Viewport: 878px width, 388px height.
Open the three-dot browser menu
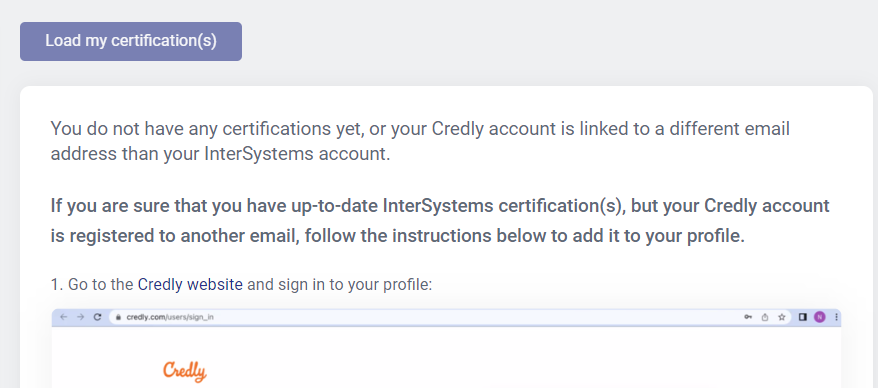pos(837,317)
